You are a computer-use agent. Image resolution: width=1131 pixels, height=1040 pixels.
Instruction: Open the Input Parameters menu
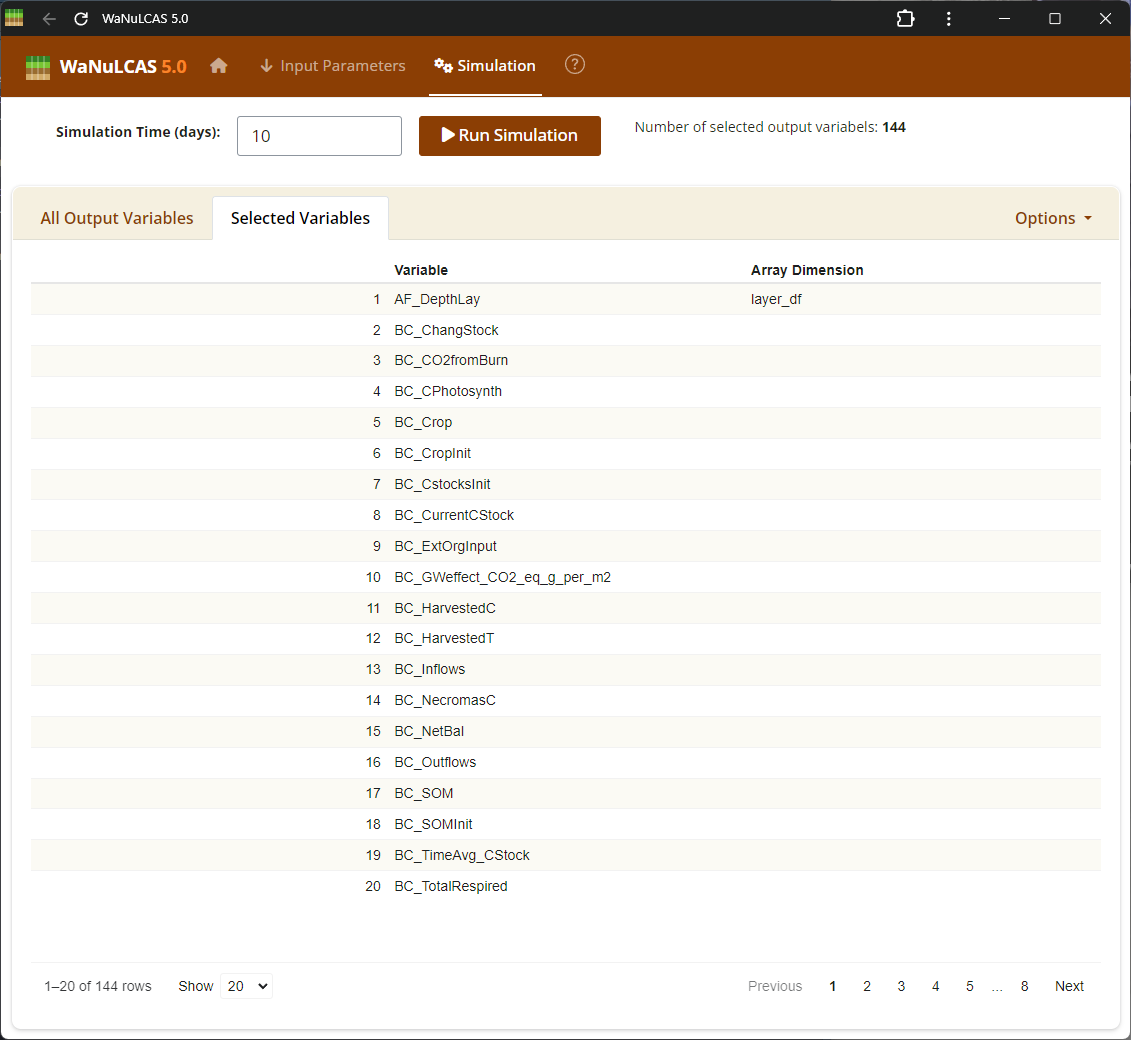pyautogui.click(x=332, y=66)
